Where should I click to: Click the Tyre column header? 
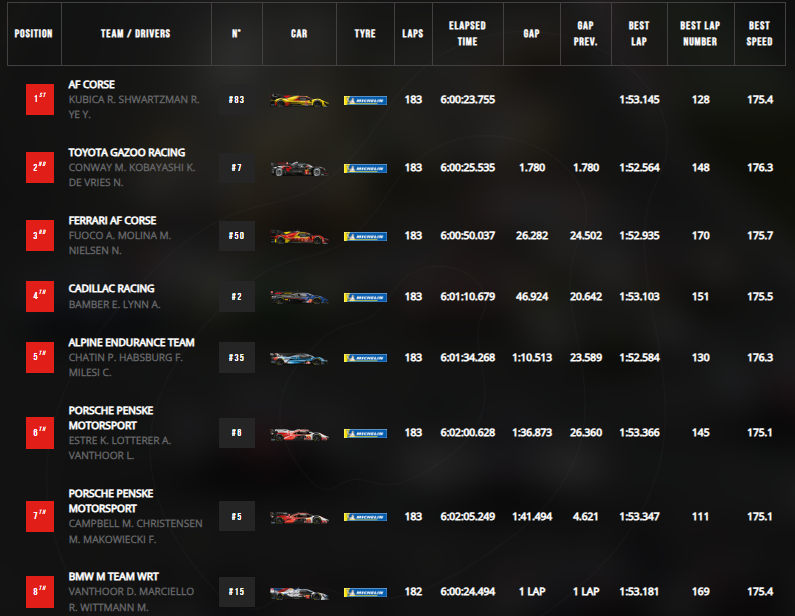(365, 34)
